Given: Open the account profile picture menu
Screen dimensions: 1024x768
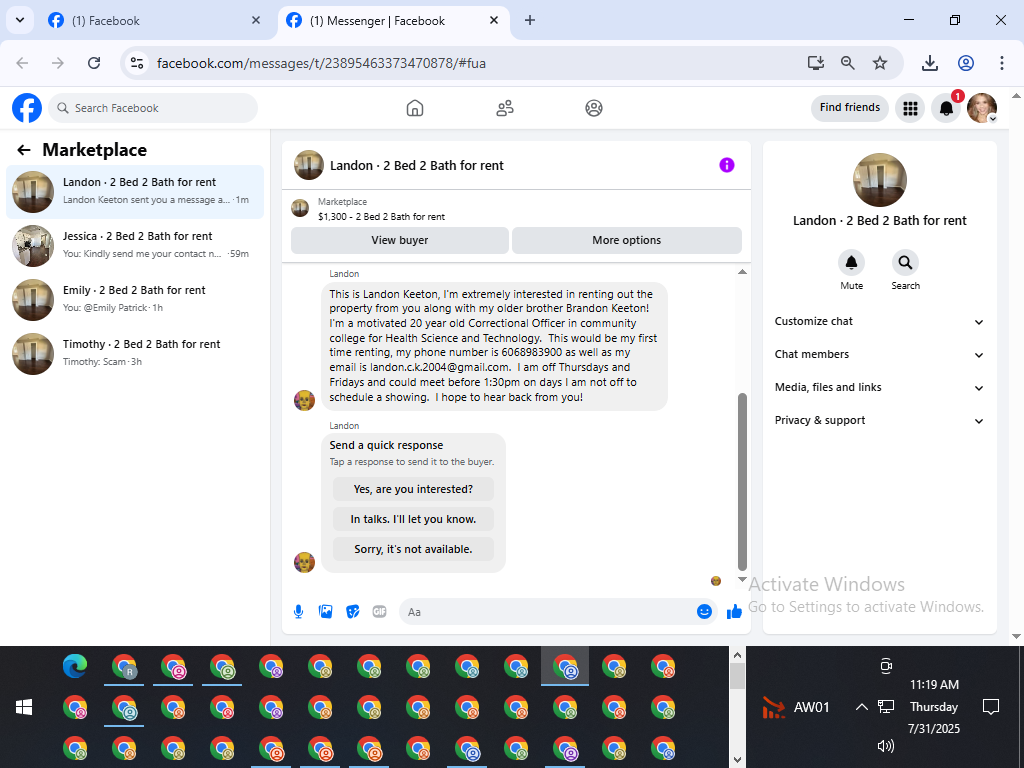Looking at the screenshot, I should coord(982,108).
